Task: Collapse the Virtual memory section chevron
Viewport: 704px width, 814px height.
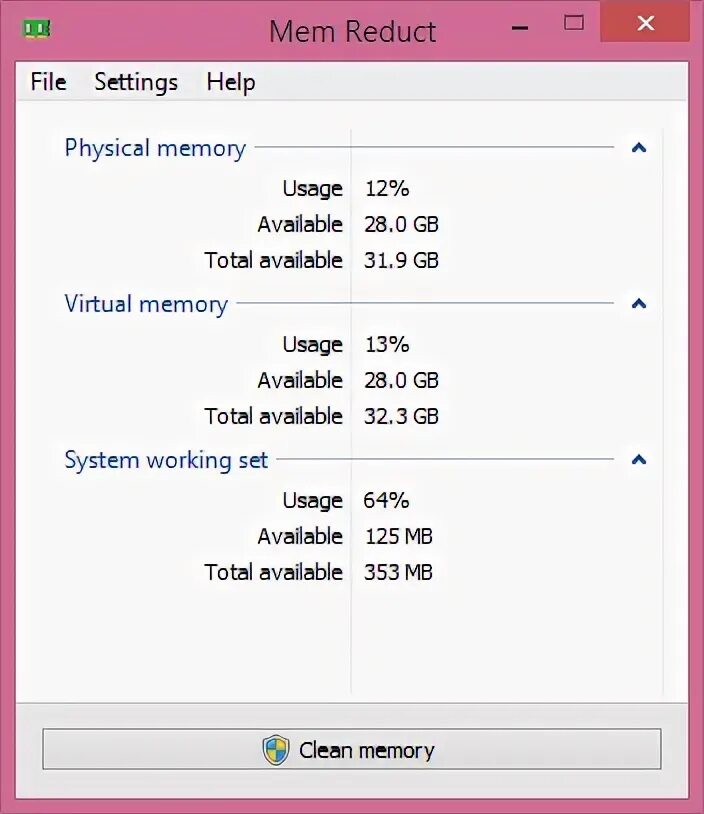Action: tap(639, 303)
